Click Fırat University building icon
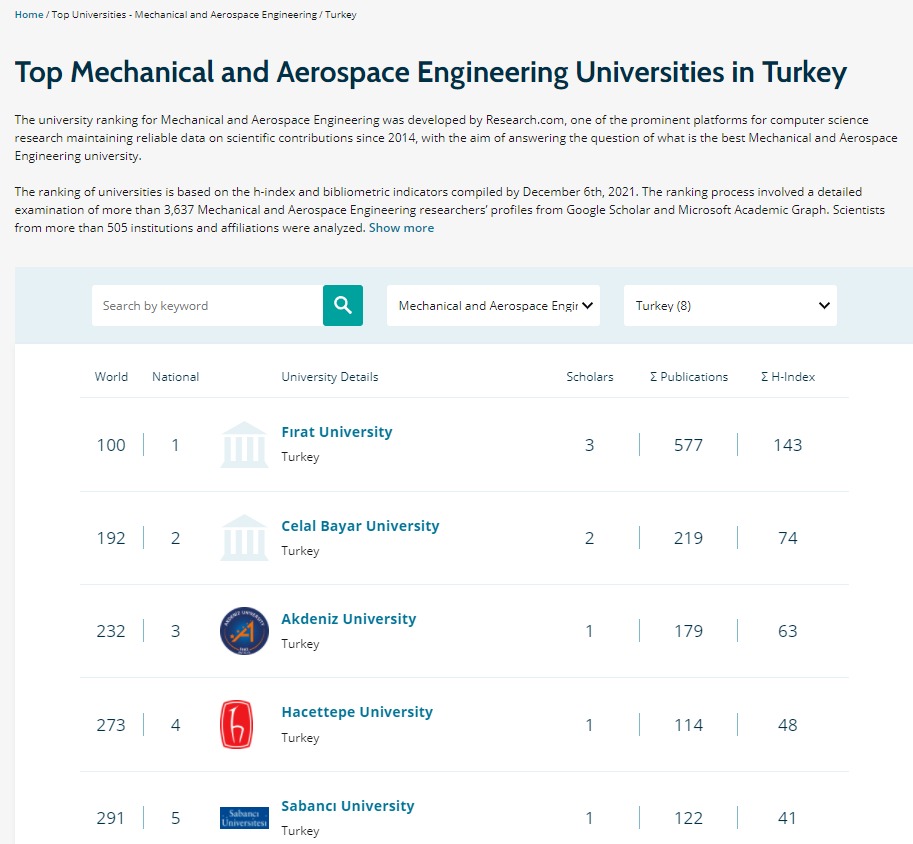Image resolution: width=913 pixels, height=844 pixels. [244, 445]
